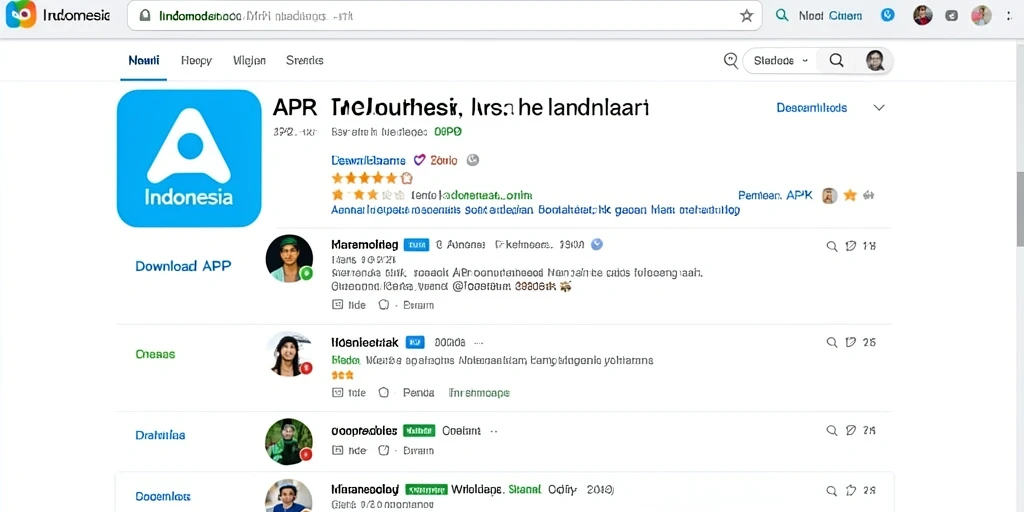Image resolution: width=1024 pixels, height=512 pixels.
Task: Click blue badge next to Hosnieetak
Action: pyautogui.click(x=415, y=342)
